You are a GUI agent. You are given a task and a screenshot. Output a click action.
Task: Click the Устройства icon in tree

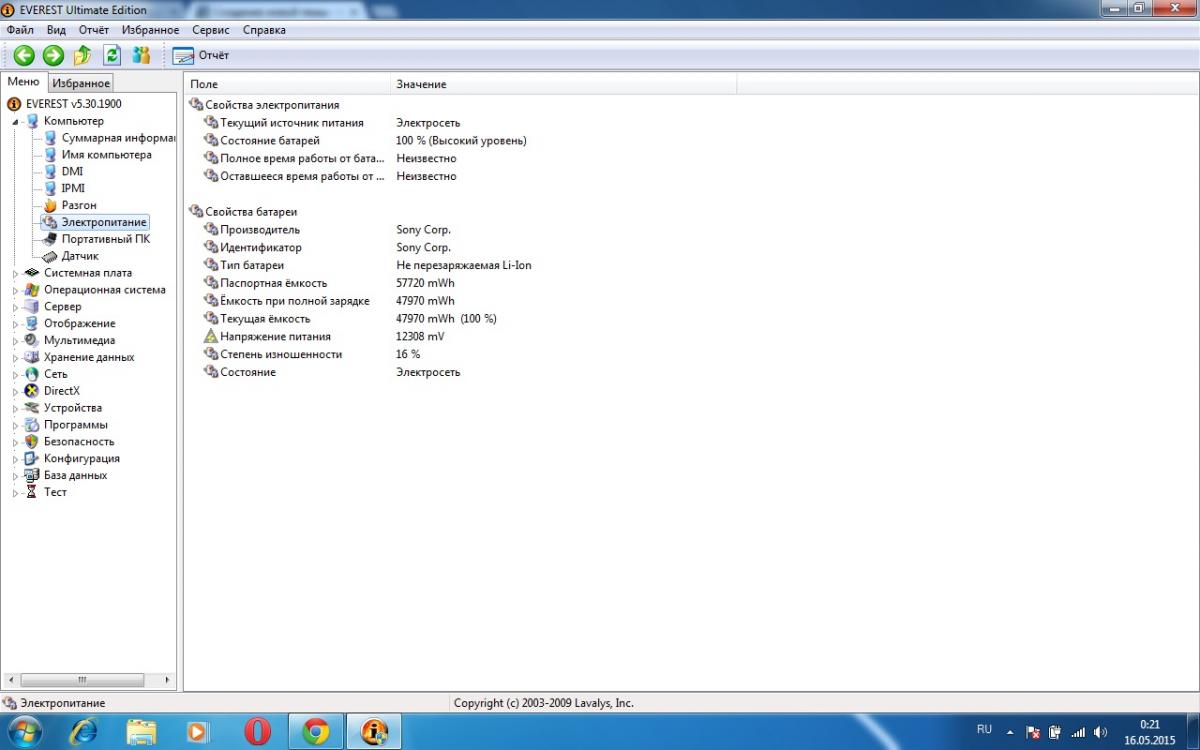tap(32, 408)
